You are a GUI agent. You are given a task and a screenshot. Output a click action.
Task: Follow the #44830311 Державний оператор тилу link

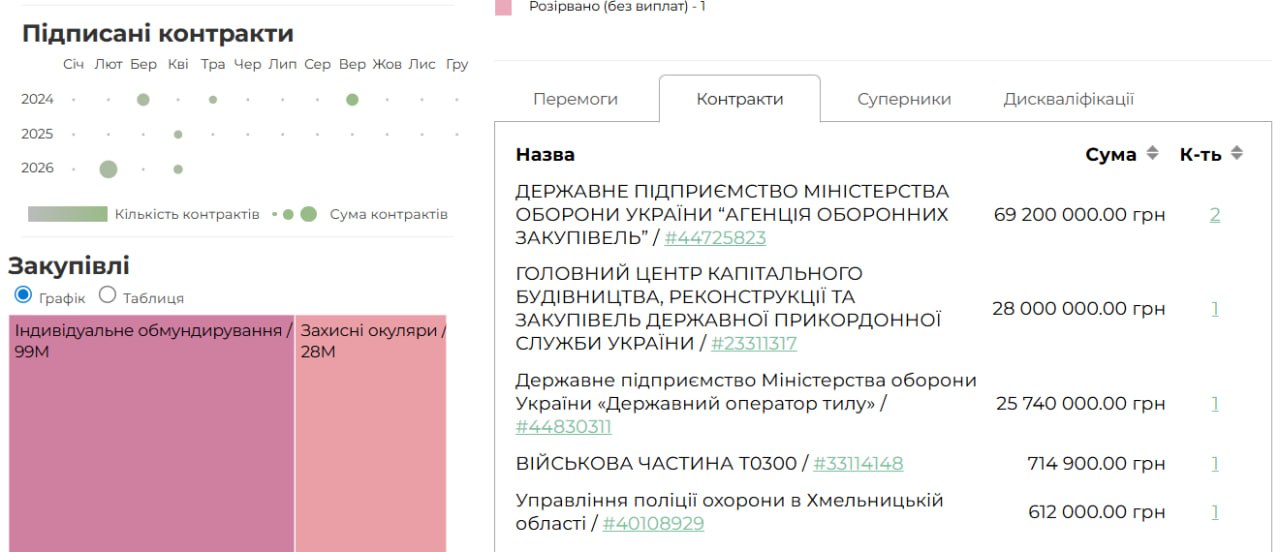(x=563, y=427)
